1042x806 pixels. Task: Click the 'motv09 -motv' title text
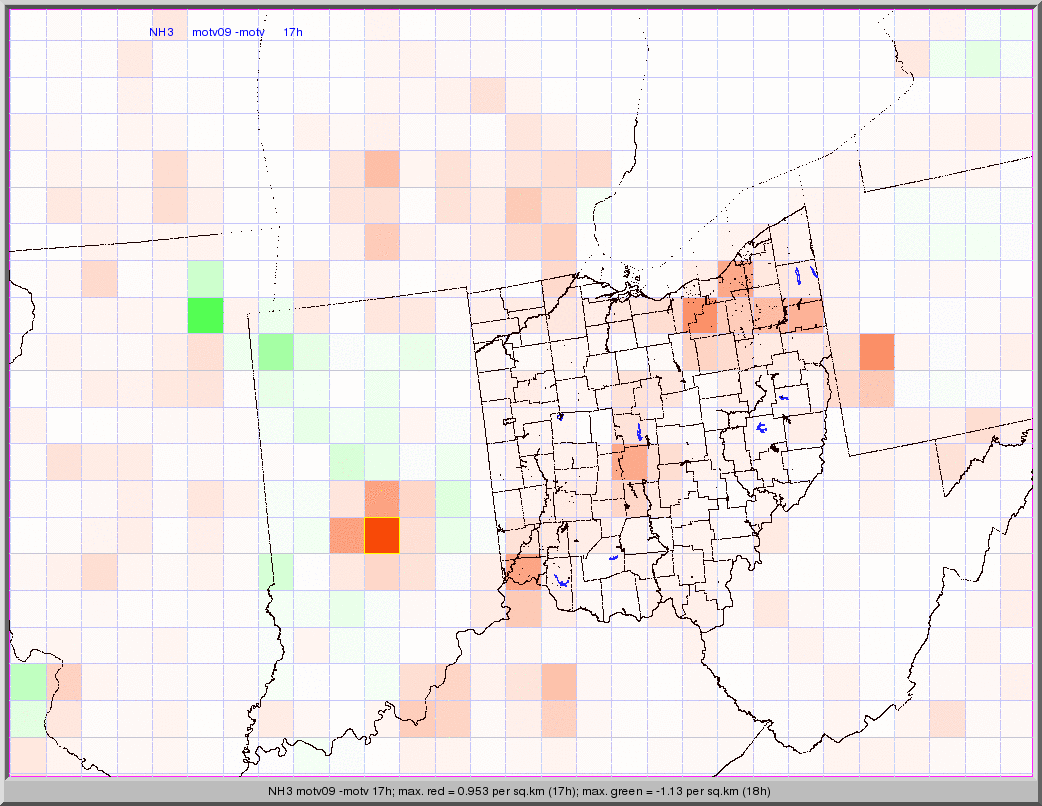click(x=228, y=32)
